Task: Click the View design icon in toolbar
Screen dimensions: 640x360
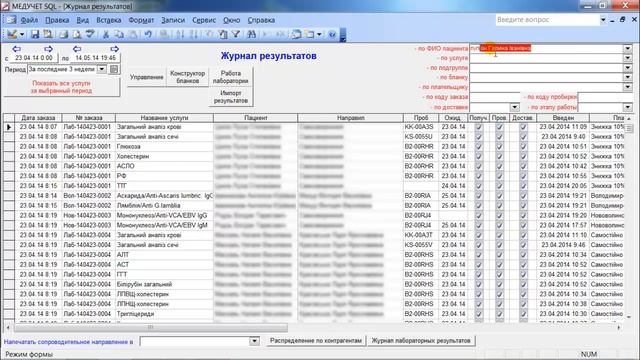Action: (x=12, y=34)
